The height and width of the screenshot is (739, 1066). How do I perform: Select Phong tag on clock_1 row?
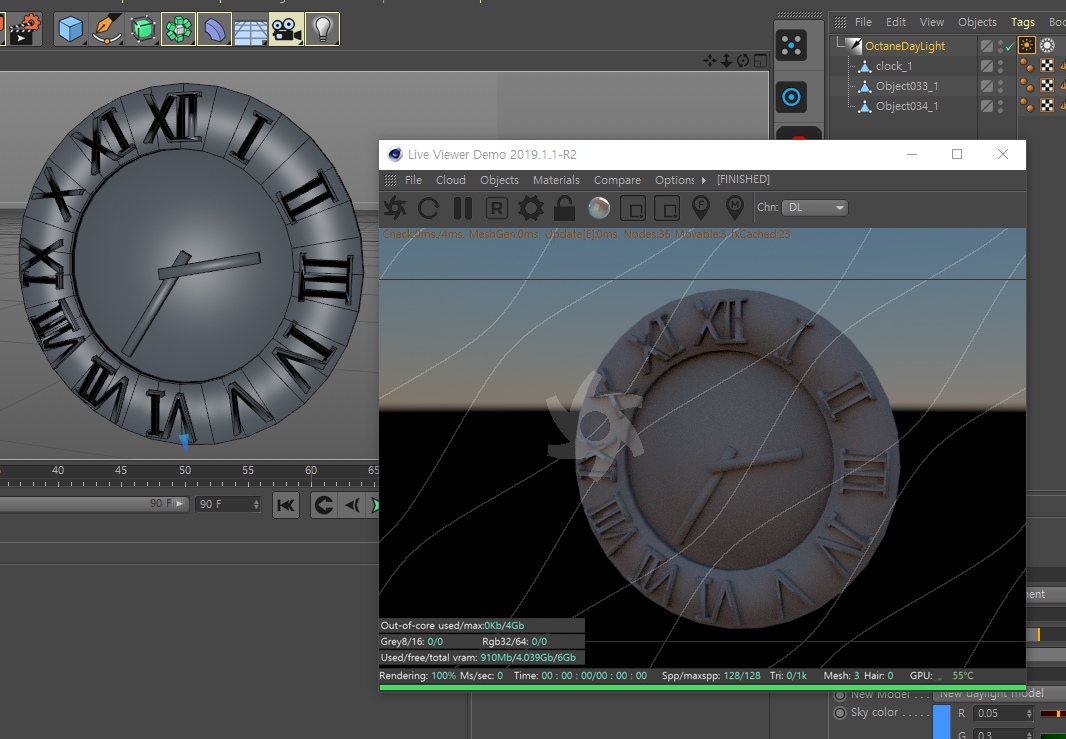1027,66
